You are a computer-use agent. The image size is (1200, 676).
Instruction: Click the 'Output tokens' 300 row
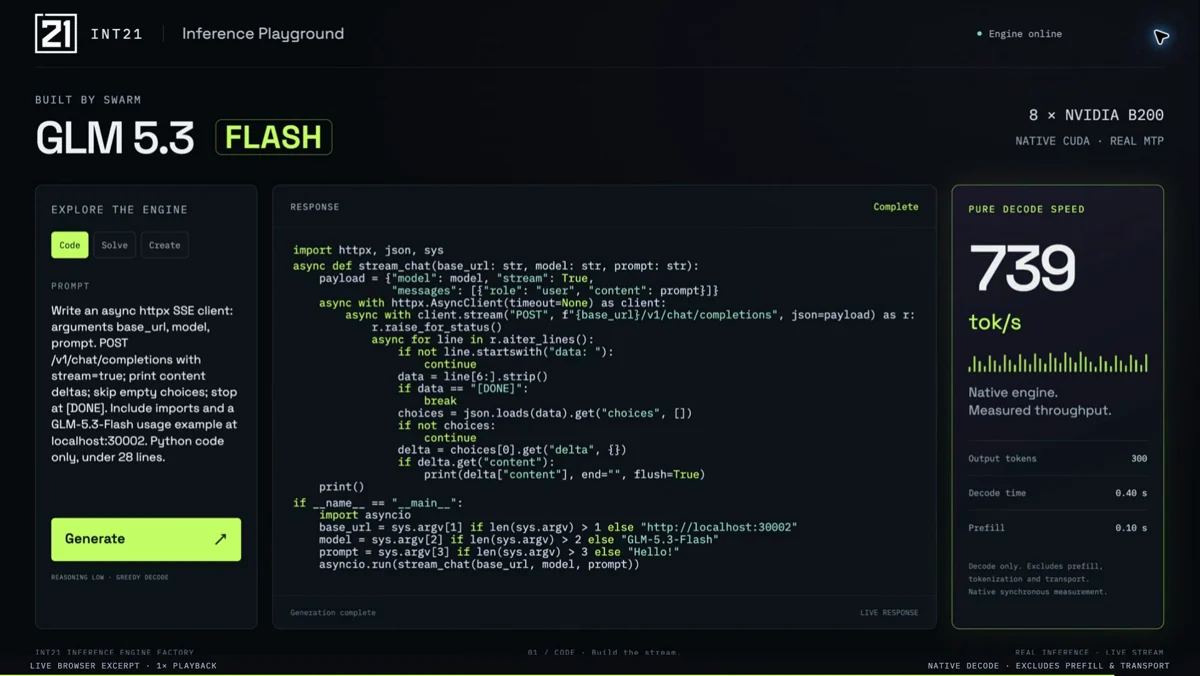click(1058, 458)
